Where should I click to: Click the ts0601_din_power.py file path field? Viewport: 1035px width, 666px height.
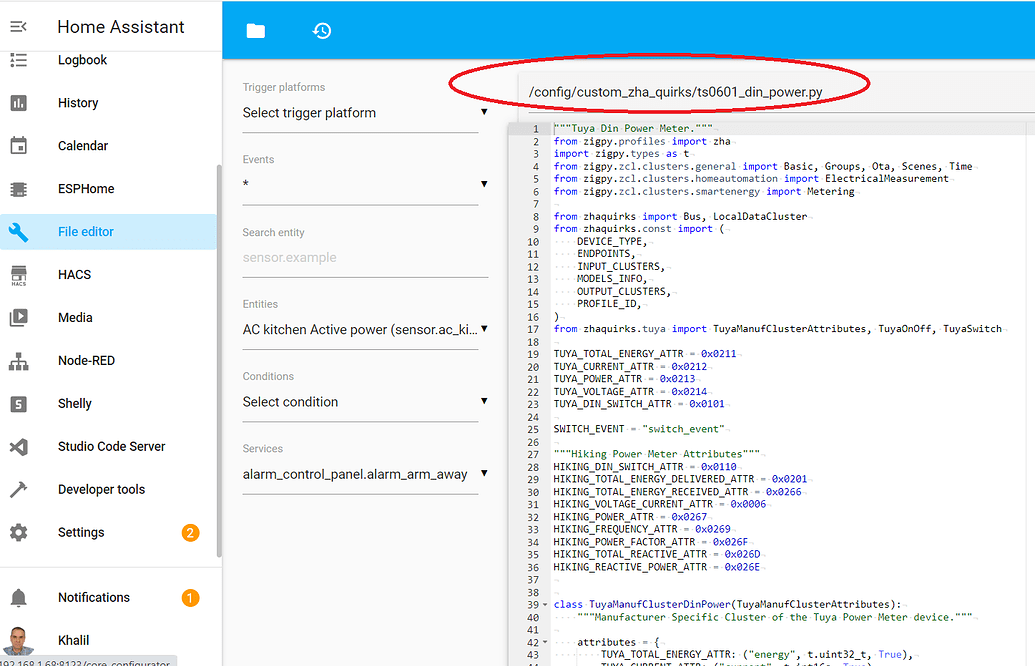pos(676,93)
